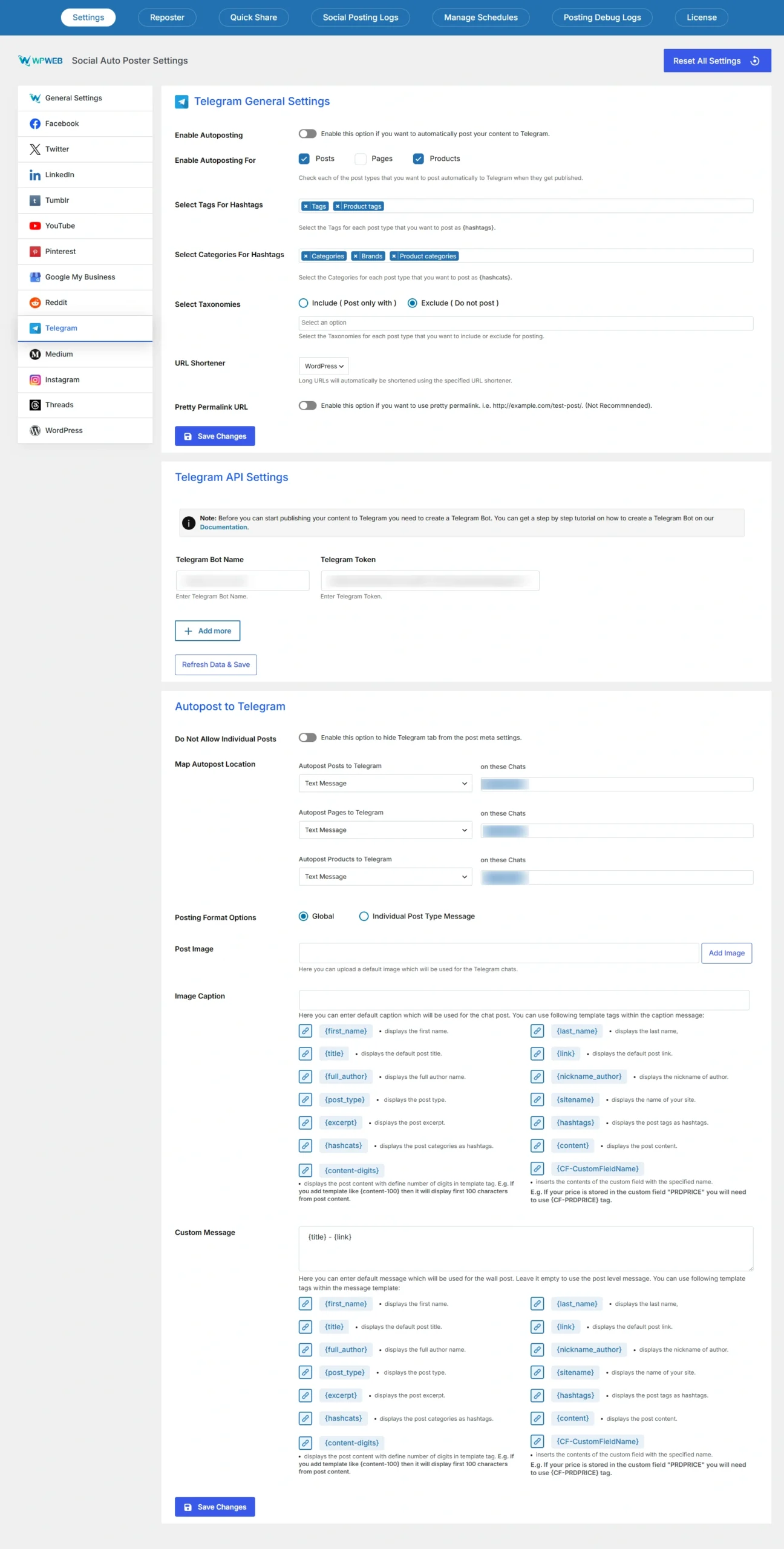
Task: Choose the Global posting format radio
Action: pos(304,916)
